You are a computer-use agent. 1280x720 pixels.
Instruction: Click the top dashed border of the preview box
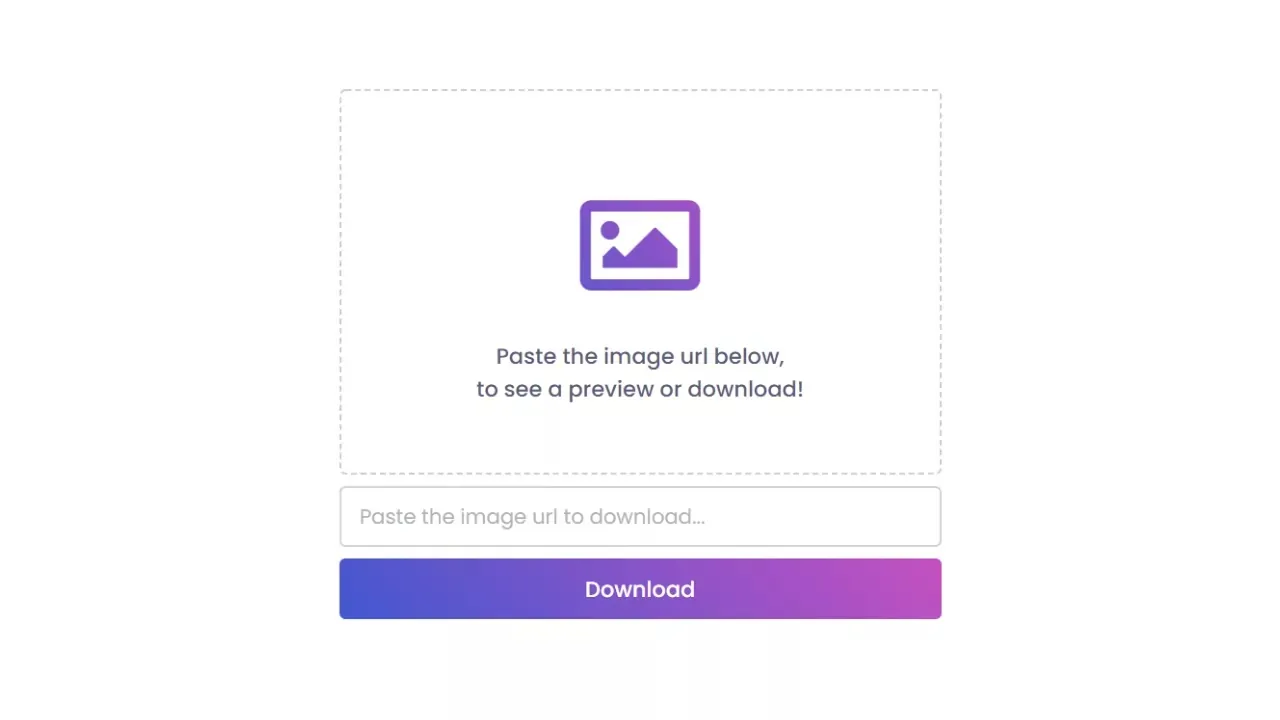click(x=640, y=90)
